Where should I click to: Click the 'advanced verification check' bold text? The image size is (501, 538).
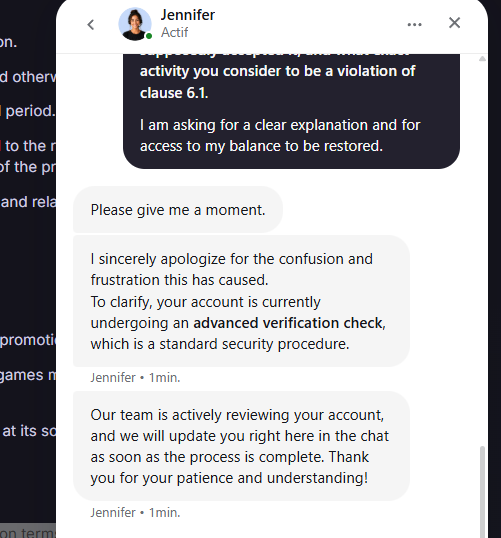pyautogui.click(x=288, y=323)
